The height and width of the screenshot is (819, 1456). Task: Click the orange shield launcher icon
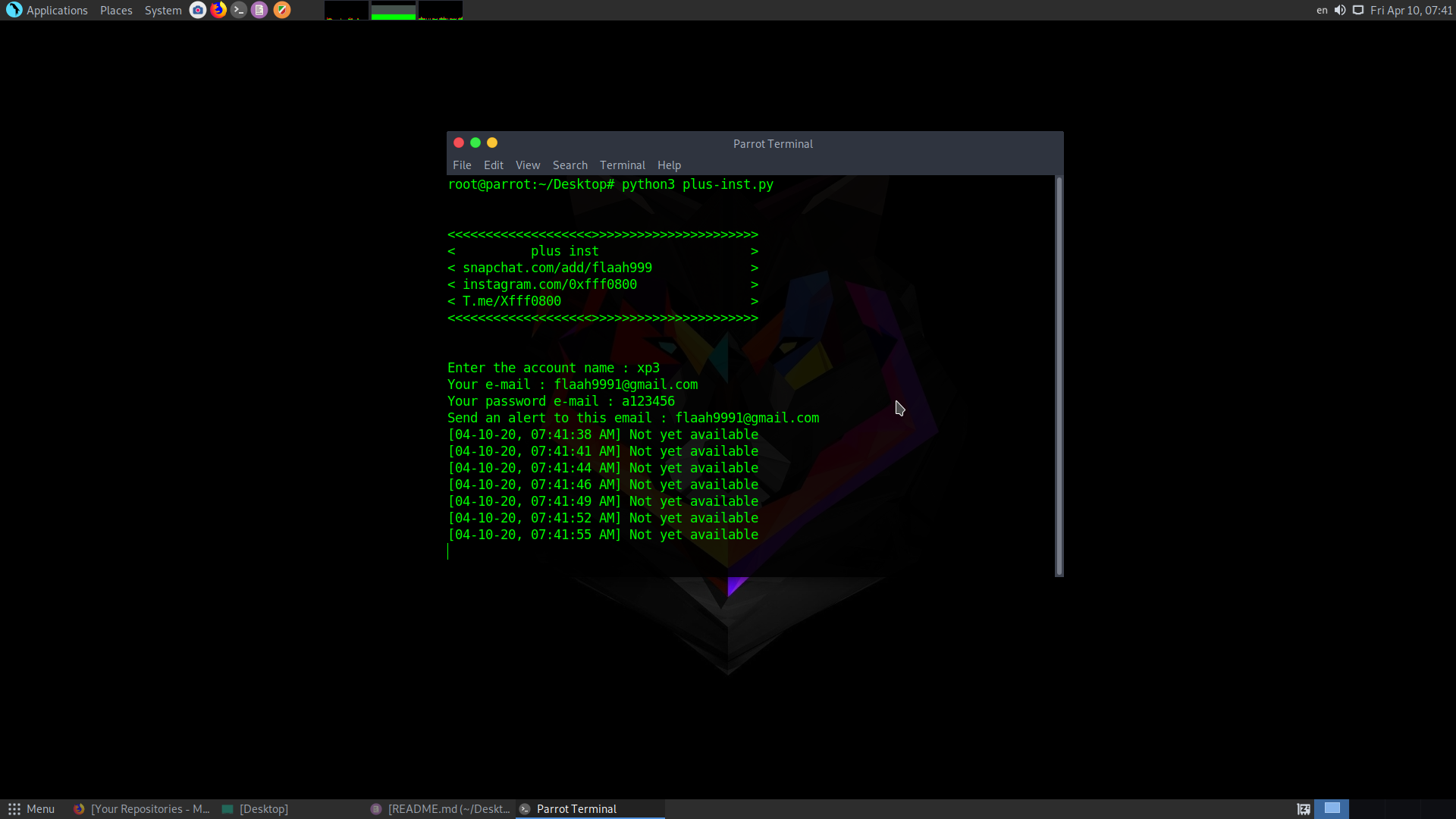point(281,10)
